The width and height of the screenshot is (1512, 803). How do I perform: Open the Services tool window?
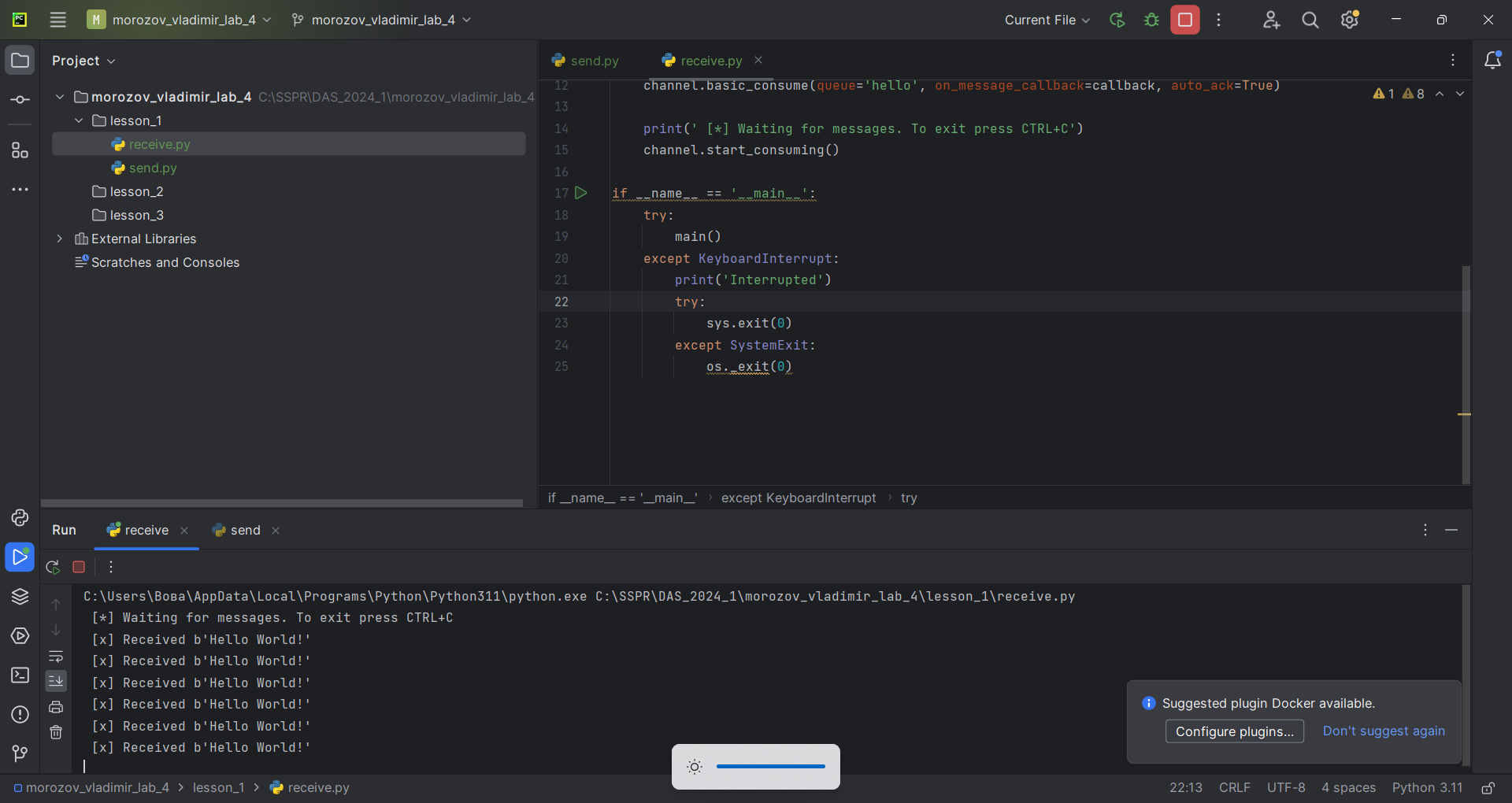click(x=20, y=635)
